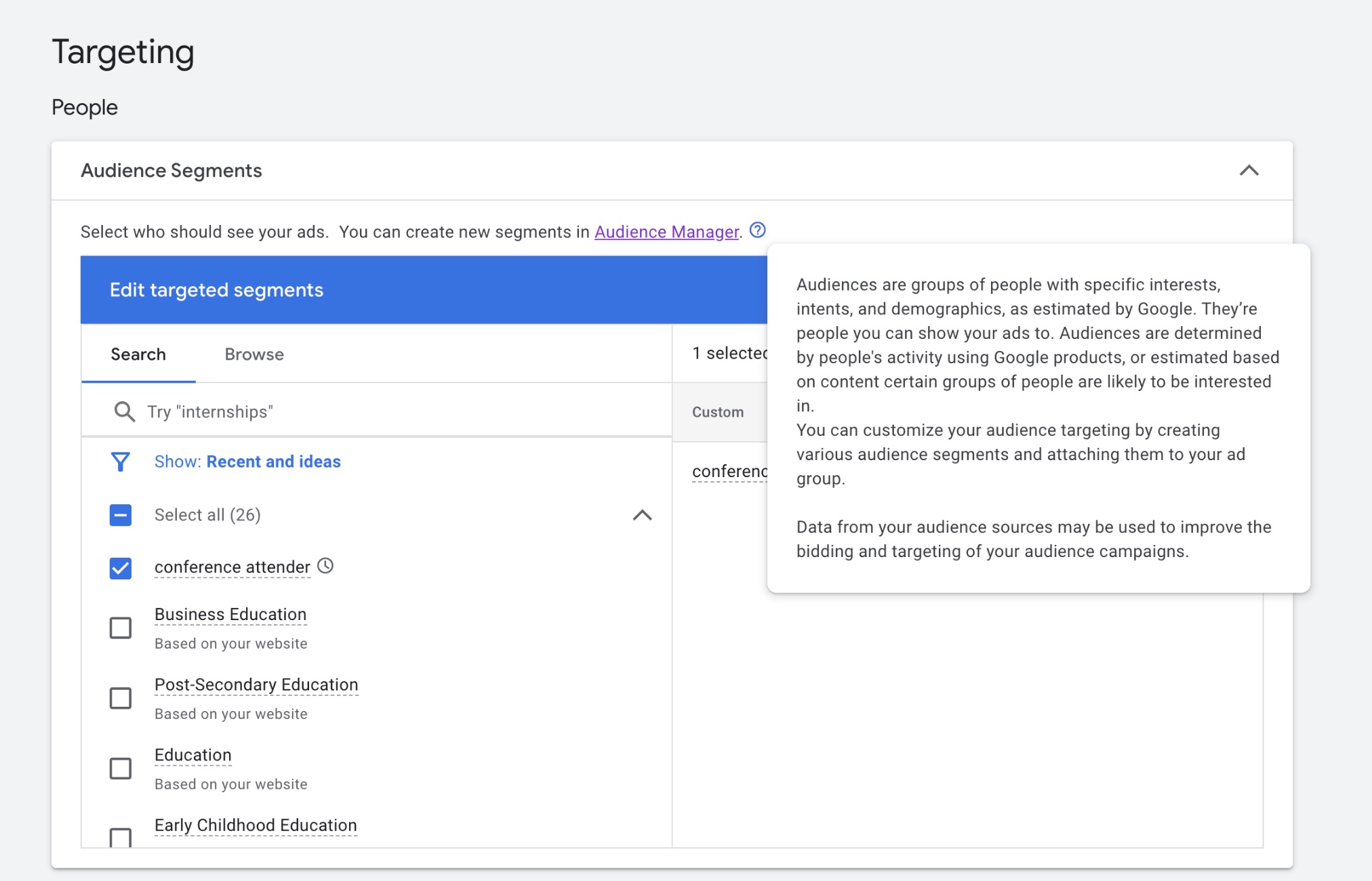Check the Education audience segment

click(120, 769)
